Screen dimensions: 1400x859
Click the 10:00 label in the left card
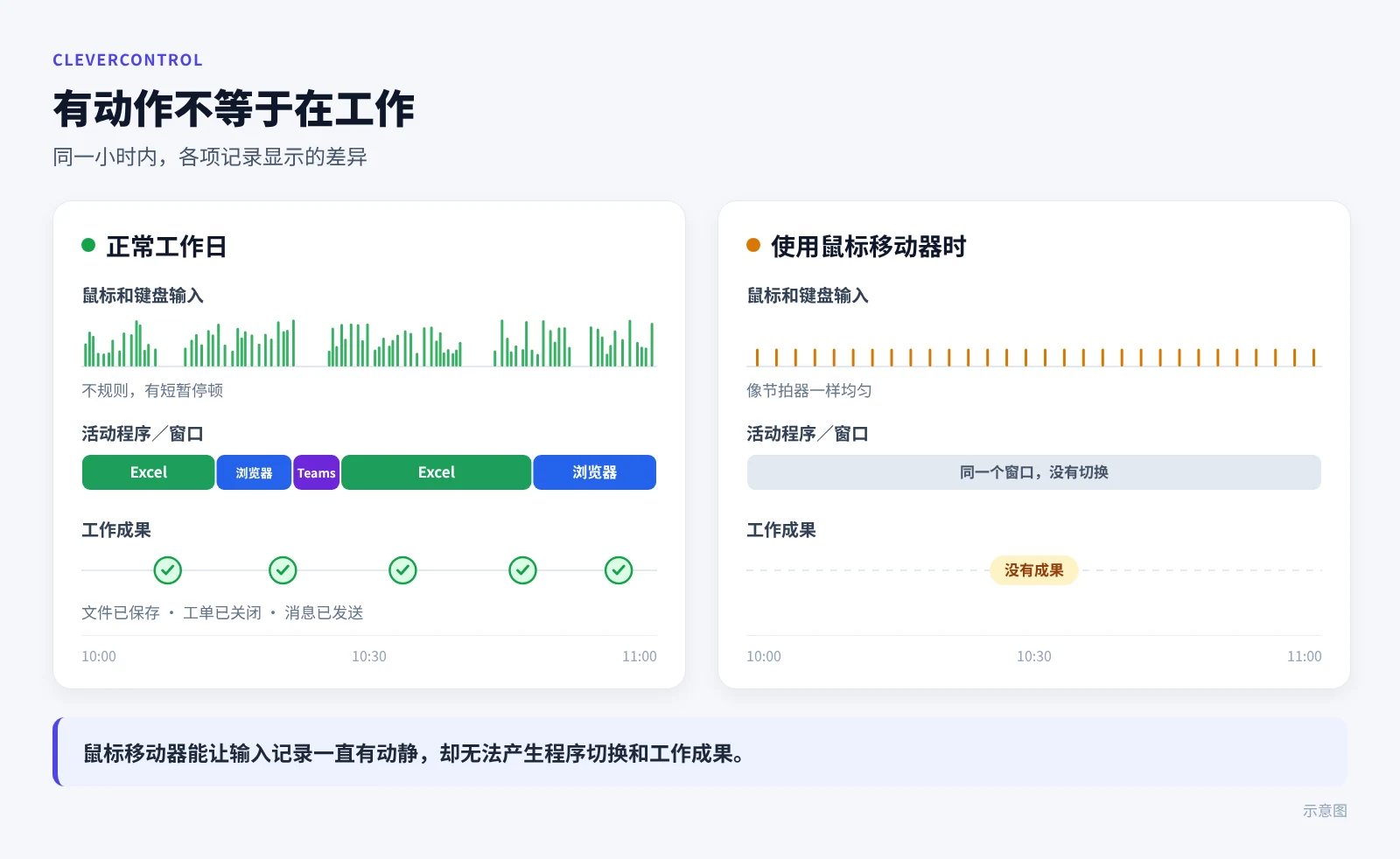(x=99, y=656)
